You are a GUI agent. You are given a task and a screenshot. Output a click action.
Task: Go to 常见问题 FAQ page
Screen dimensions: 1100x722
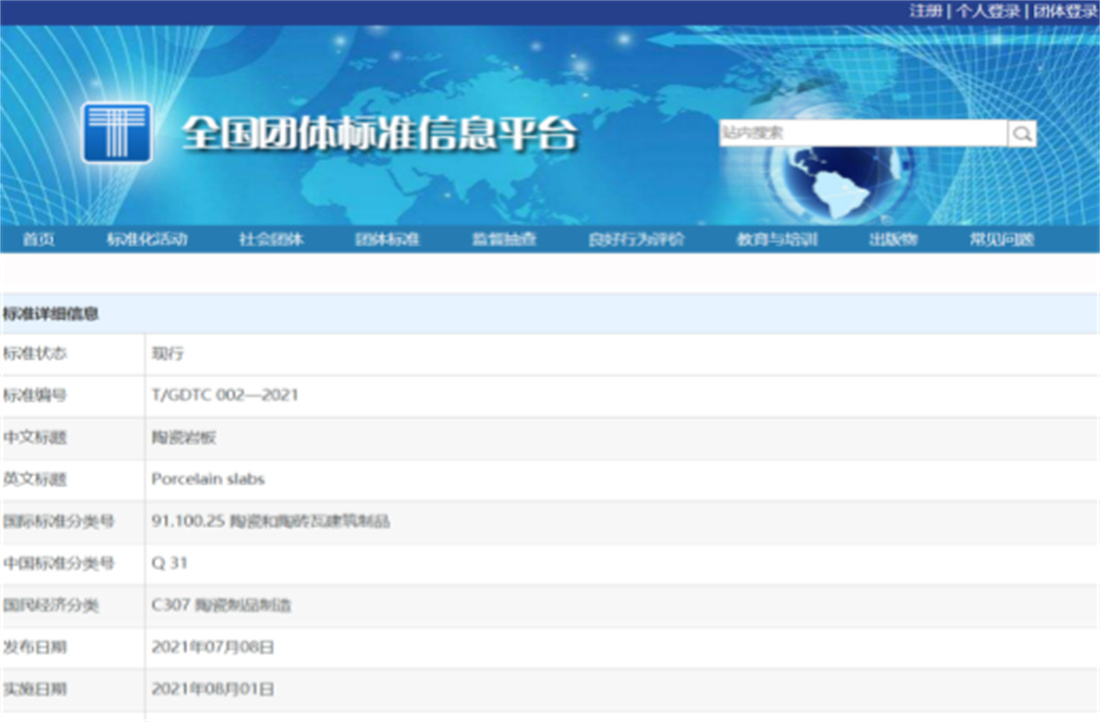coord(1002,240)
